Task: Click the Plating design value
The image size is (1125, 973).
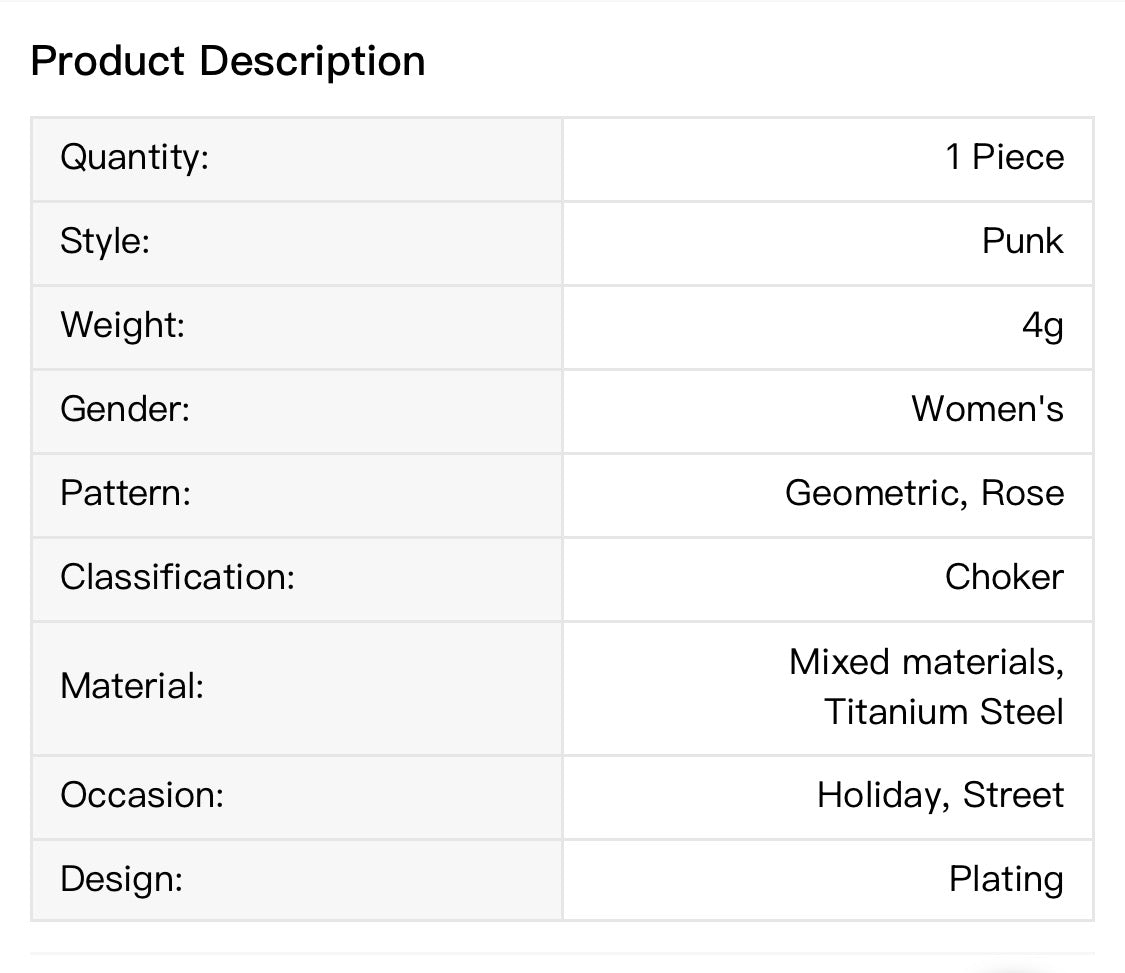Action: (x=1006, y=880)
